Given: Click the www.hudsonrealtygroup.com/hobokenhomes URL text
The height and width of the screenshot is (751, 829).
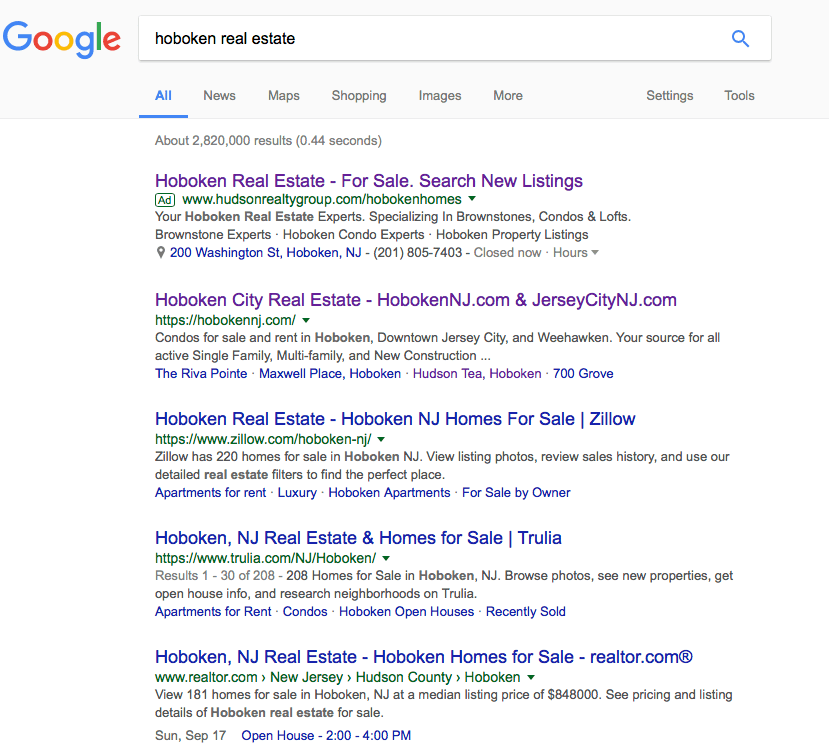Looking at the screenshot, I should 321,199.
